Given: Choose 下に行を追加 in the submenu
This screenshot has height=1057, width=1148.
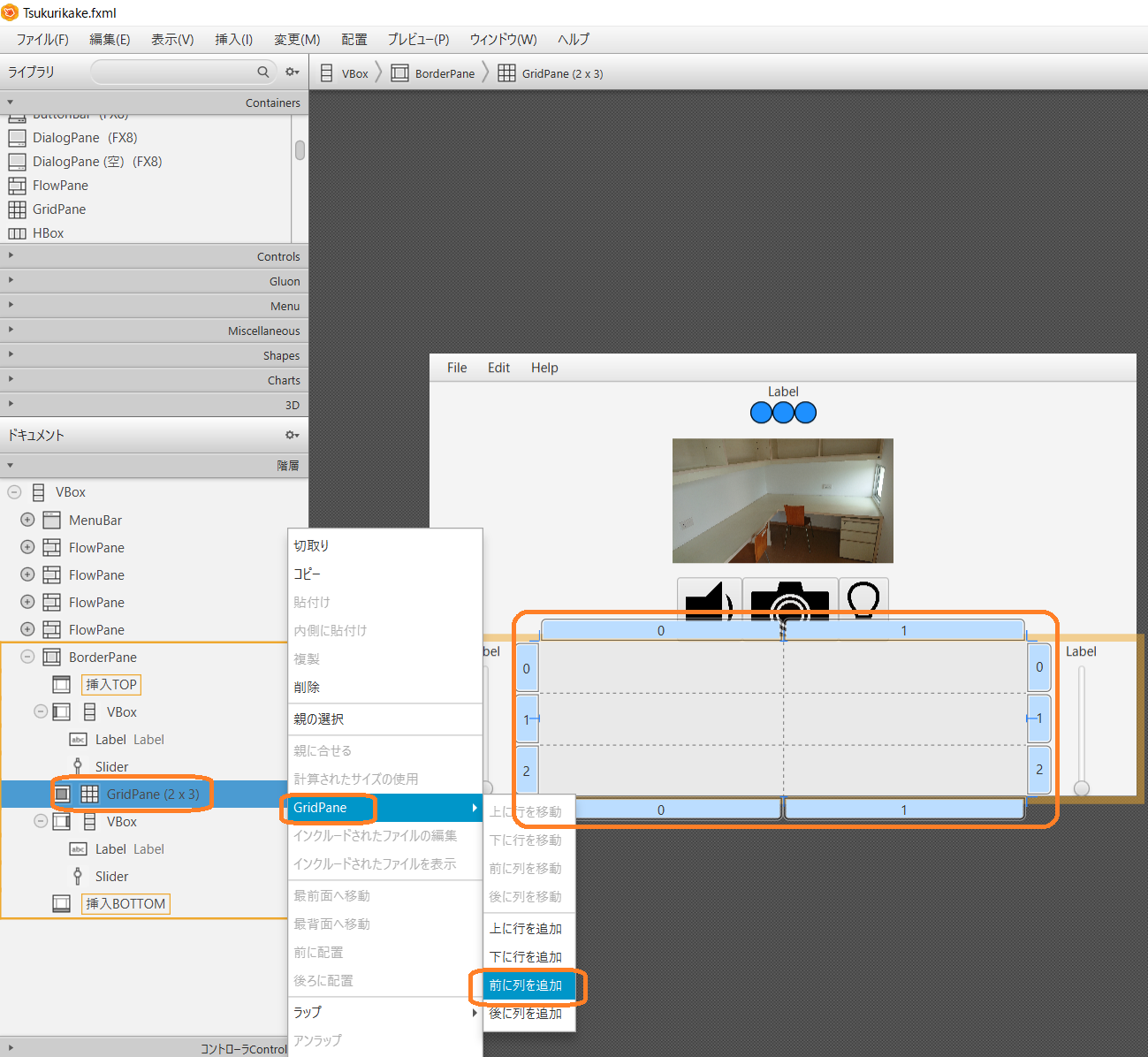Looking at the screenshot, I should point(529,956).
